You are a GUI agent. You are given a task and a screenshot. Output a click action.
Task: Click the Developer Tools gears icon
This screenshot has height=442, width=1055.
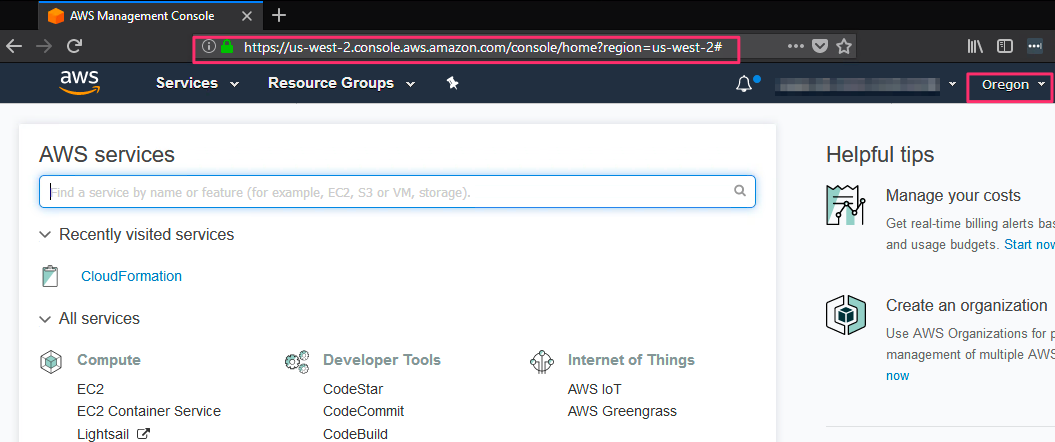click(x=297, y=361)
